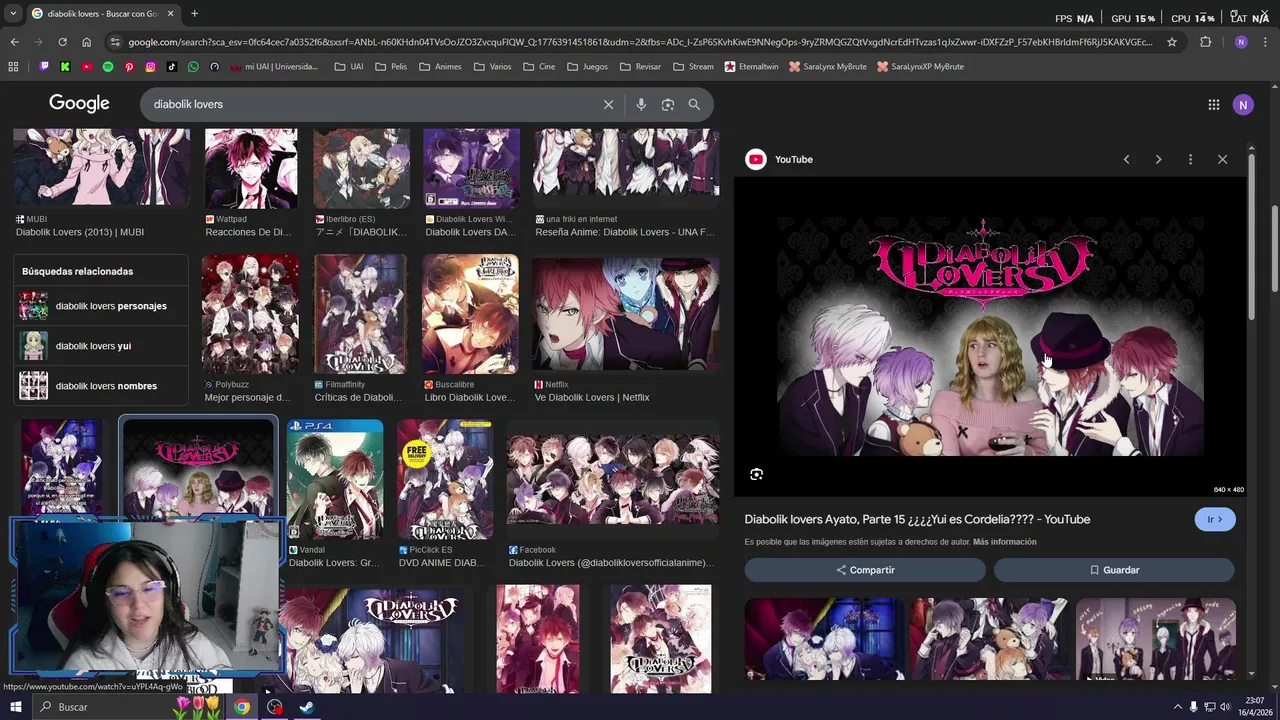Save image with the Guardar button
This screenshot has height=720, width=1280.
click(x=1114, y=570)
